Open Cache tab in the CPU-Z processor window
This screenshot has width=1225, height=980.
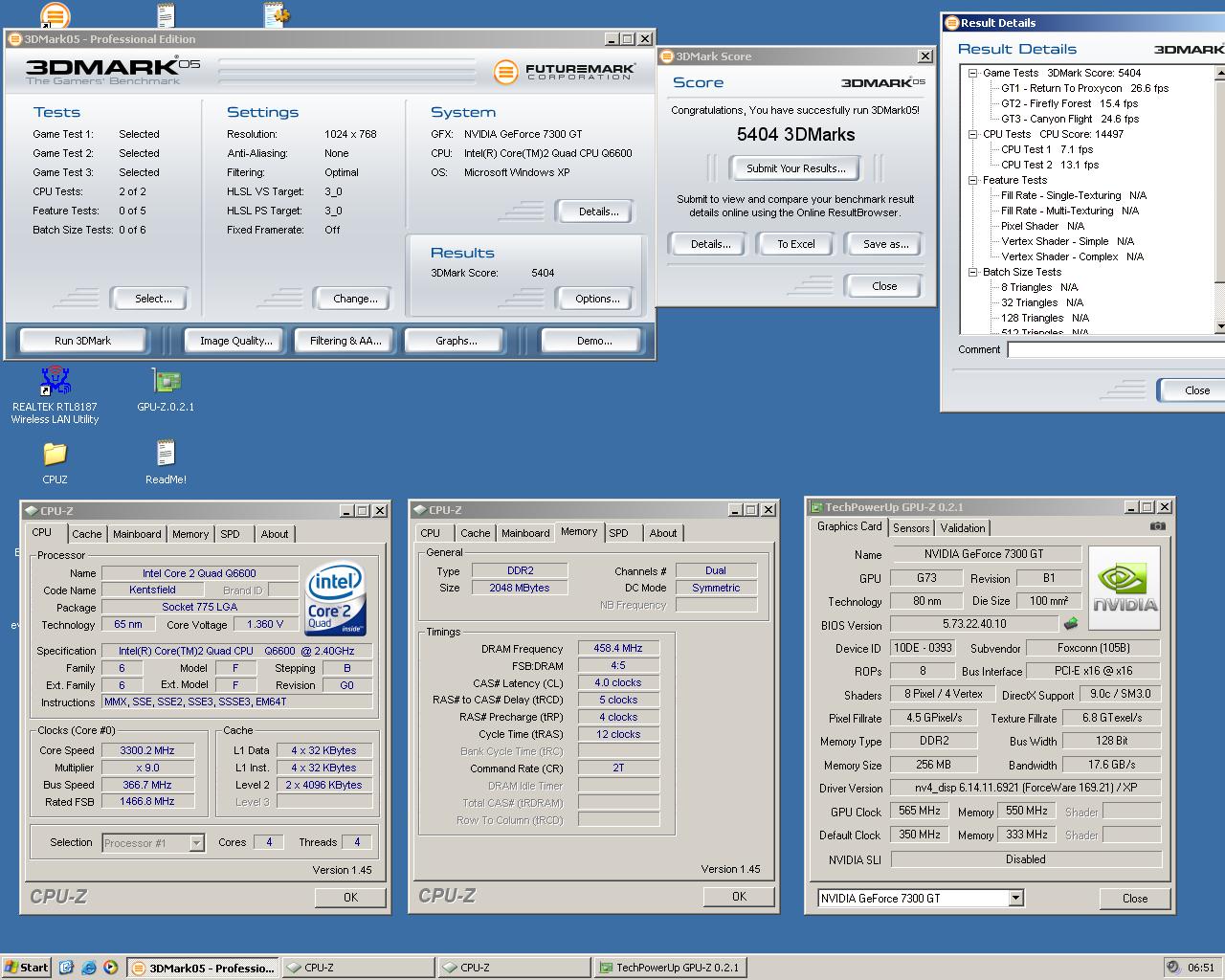coord(86,534)
